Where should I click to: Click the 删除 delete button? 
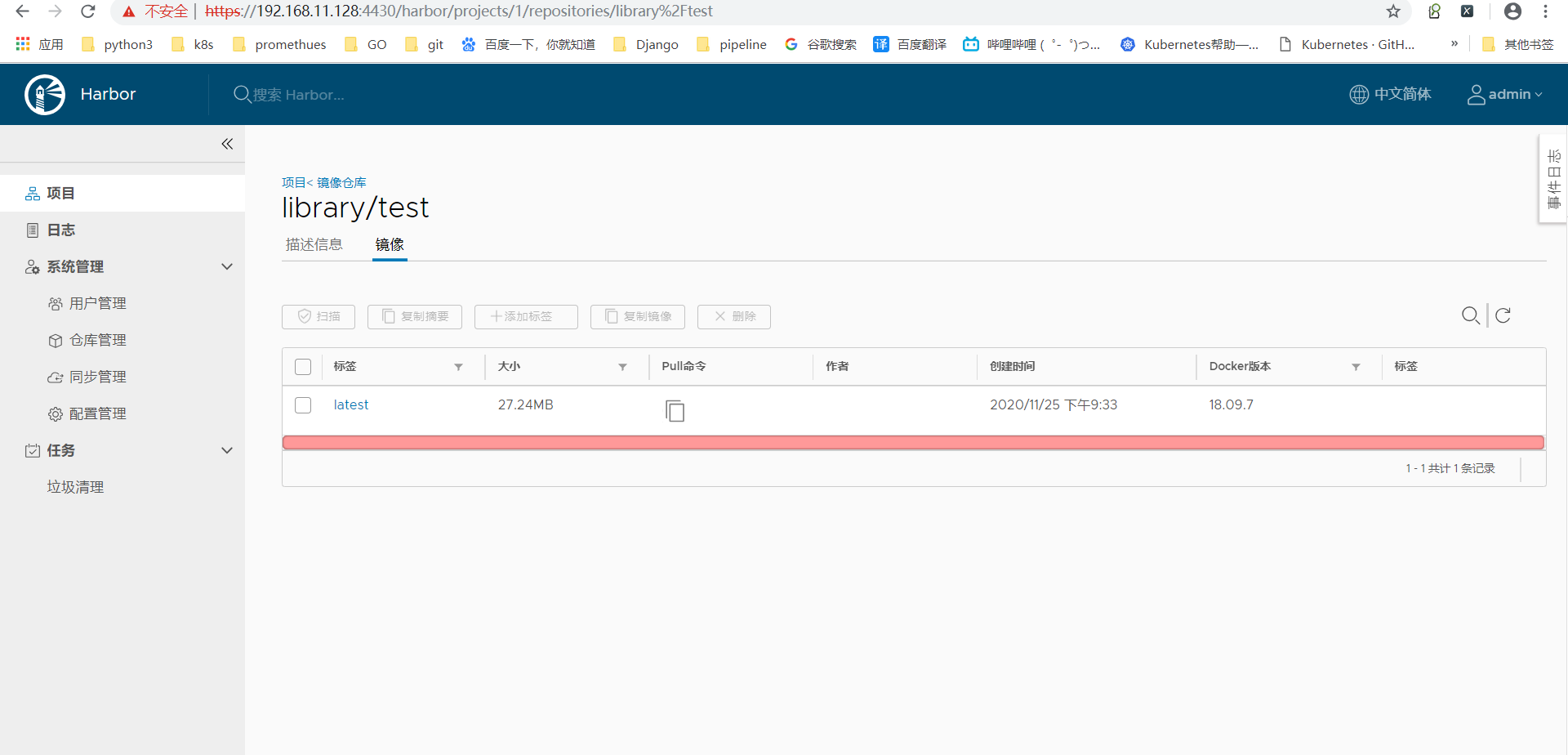(733, 317)
